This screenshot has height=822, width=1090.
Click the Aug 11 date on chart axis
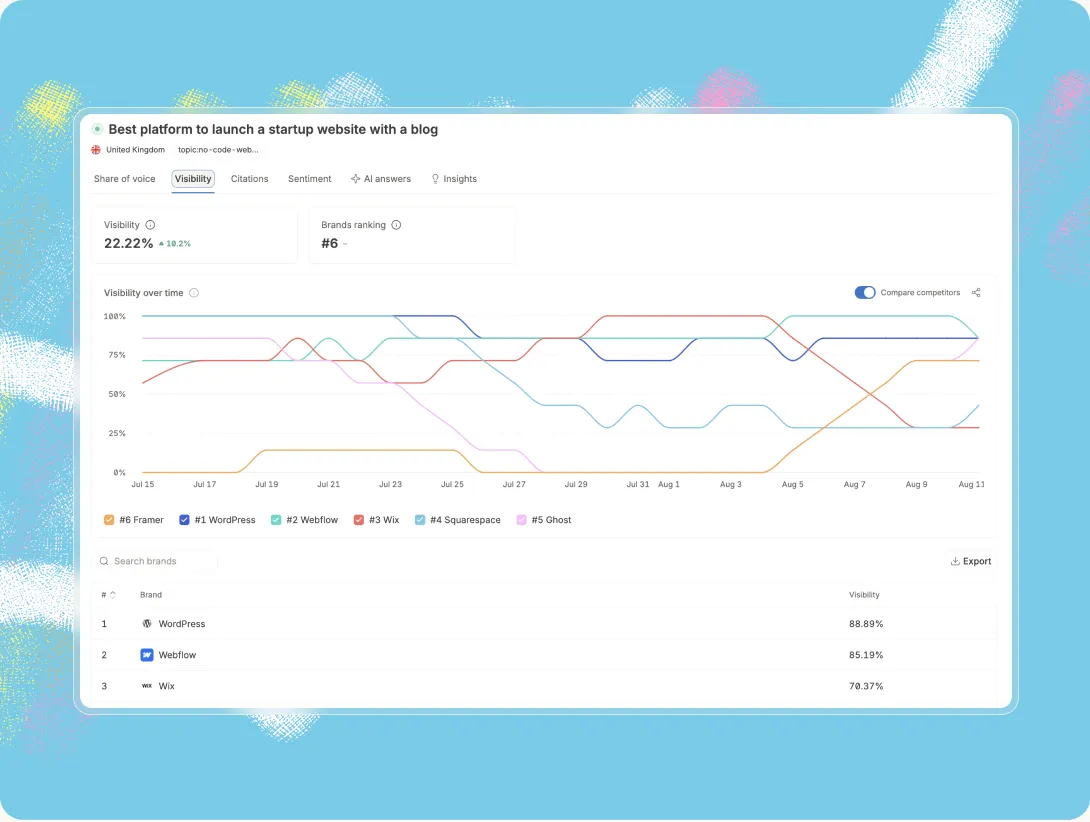click(972, 484)
